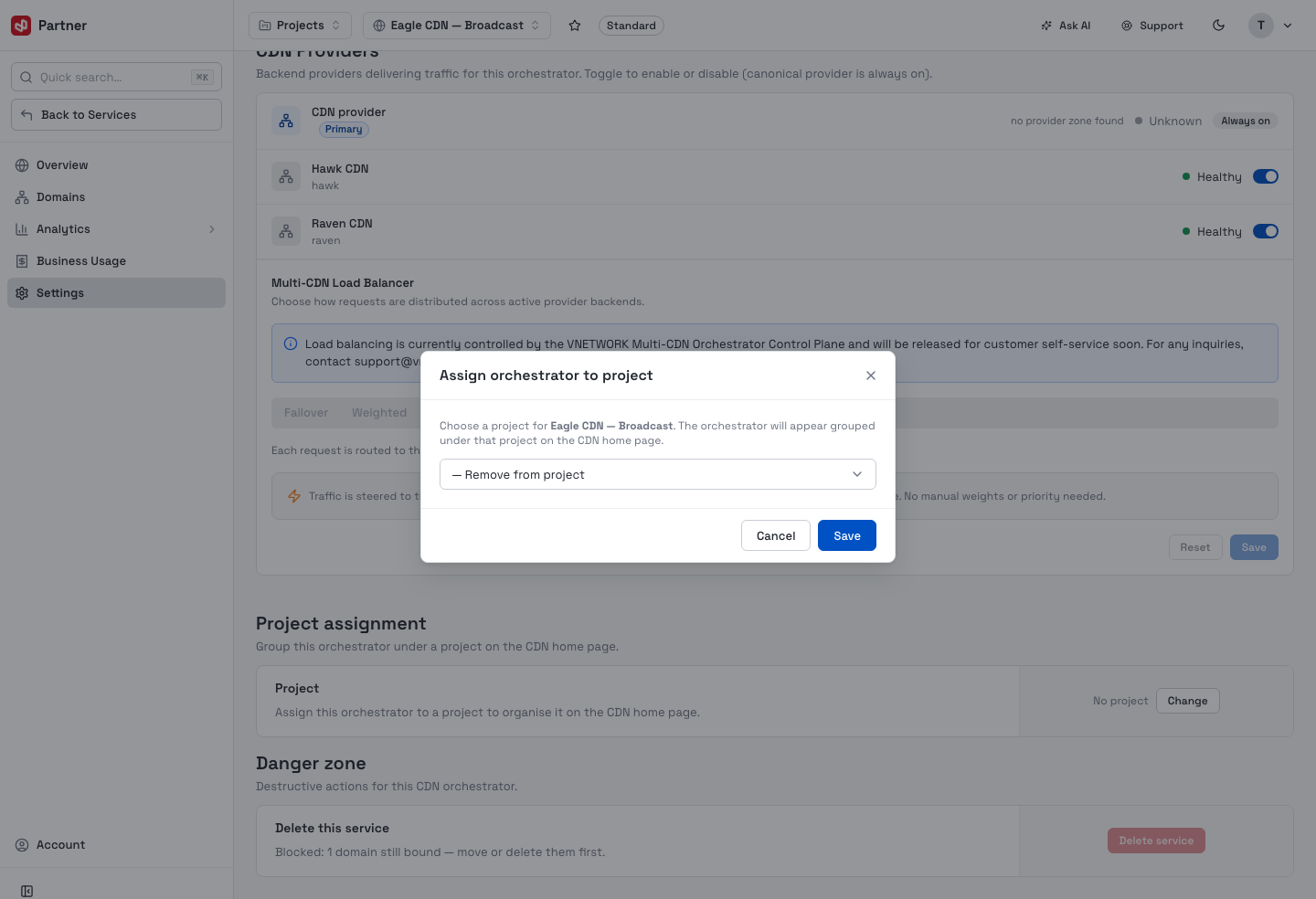Click the Unknown status text
The width and height of the screenshot is (1316, 899).
pyautogui.click(x=1175, y=121)
